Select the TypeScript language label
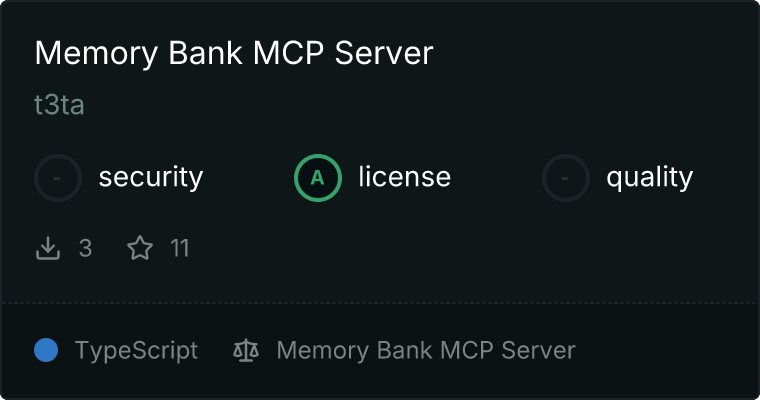The image size is (760, 400). pyautogui.click(x=136, y=351)
